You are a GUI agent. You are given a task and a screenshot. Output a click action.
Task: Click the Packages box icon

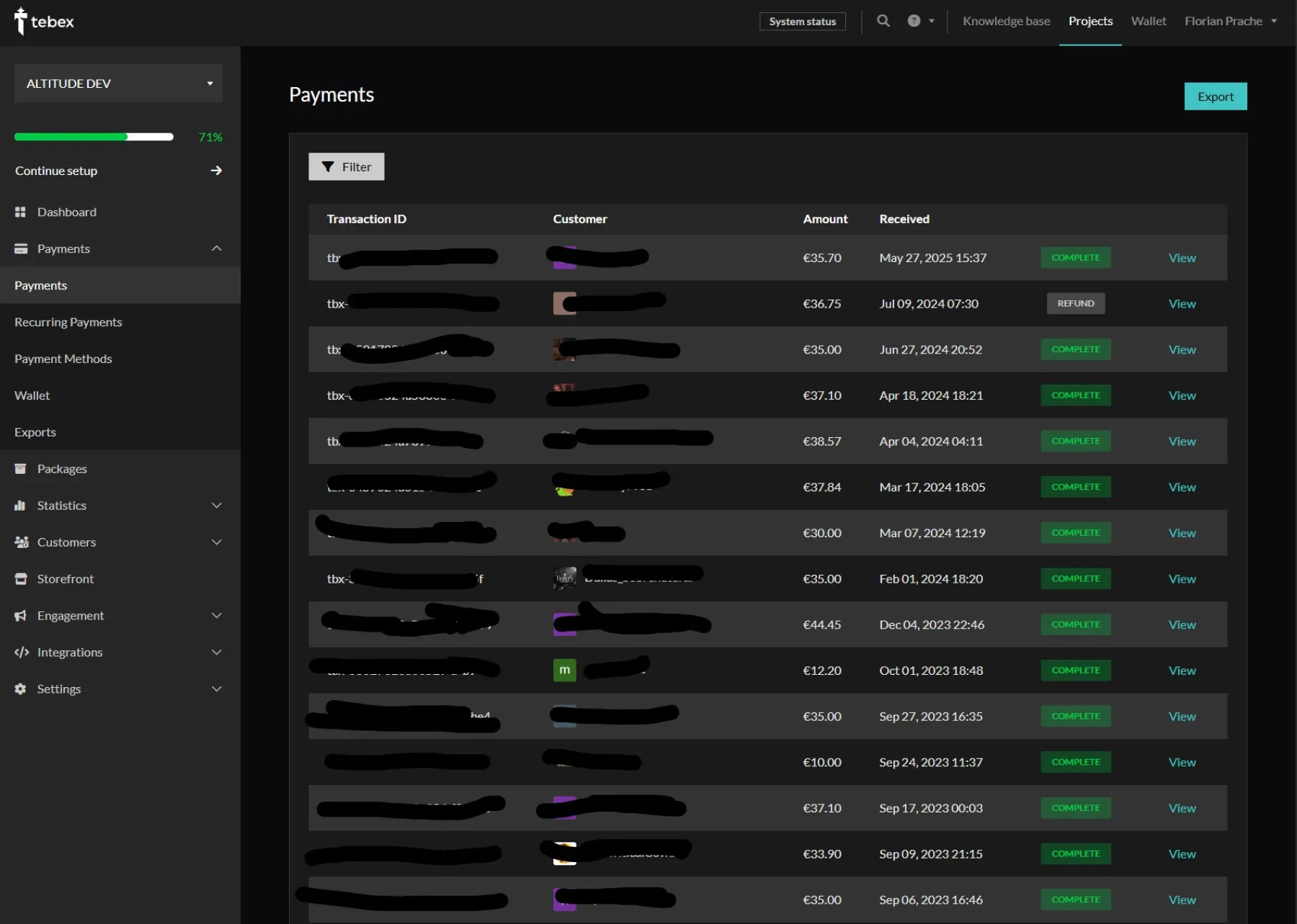click(x=20, y=469)
